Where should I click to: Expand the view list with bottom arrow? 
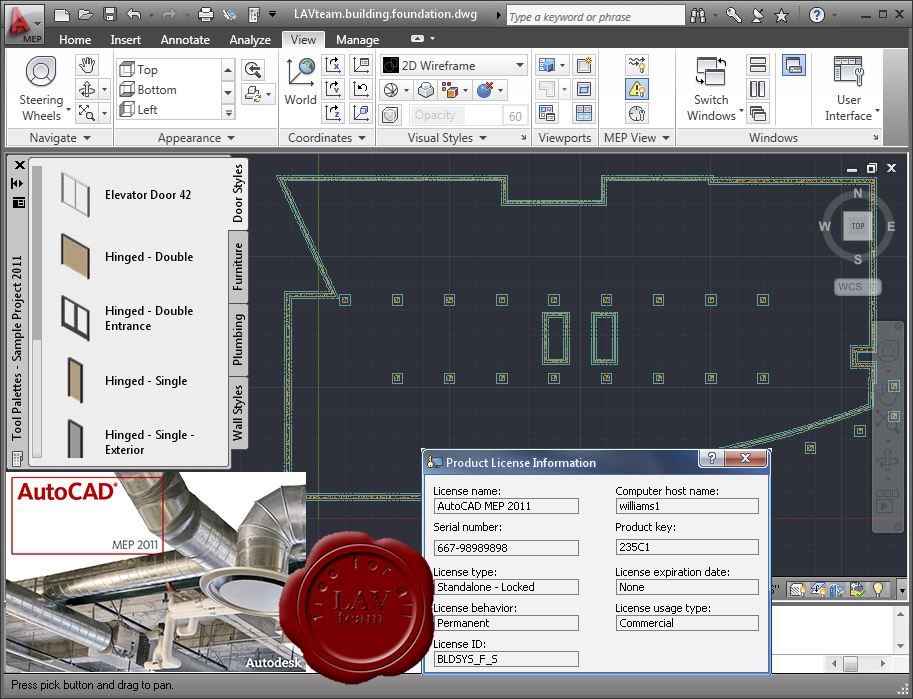point(228,112)
